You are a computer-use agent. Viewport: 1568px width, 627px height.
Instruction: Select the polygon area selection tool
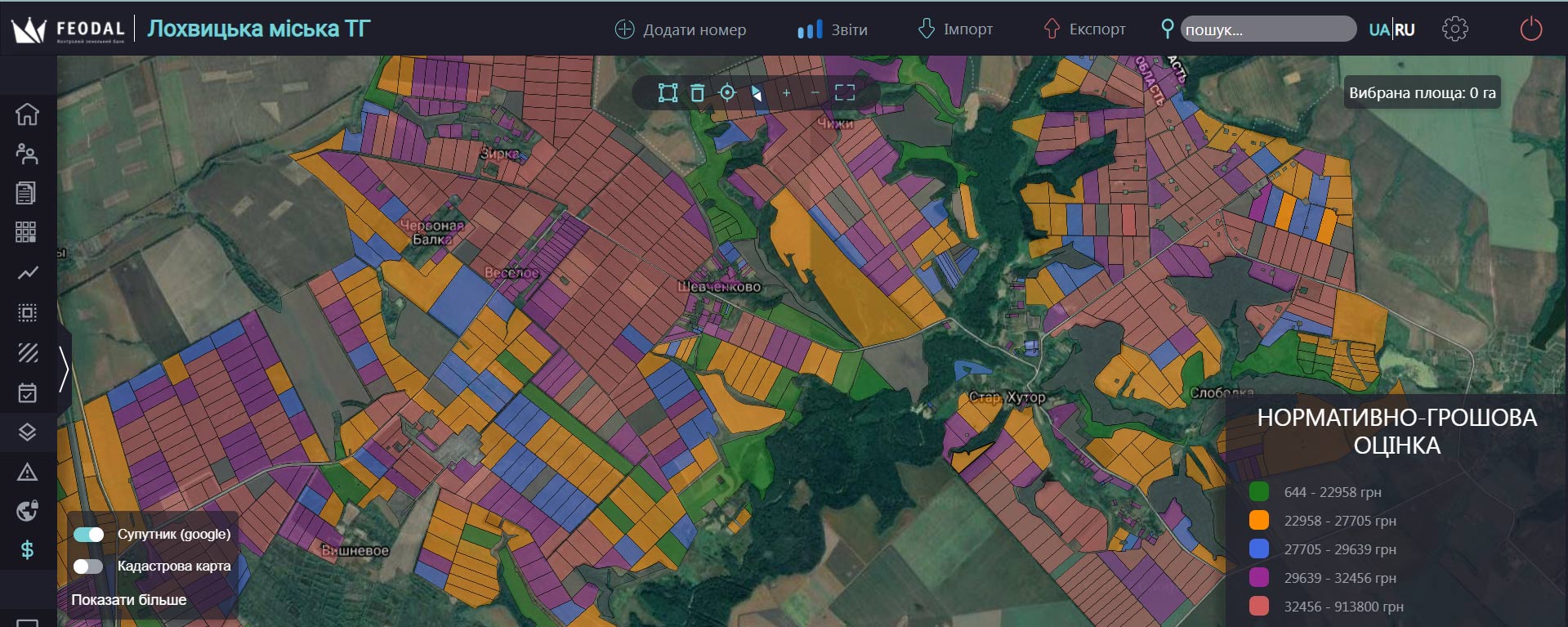pos(668,93)
